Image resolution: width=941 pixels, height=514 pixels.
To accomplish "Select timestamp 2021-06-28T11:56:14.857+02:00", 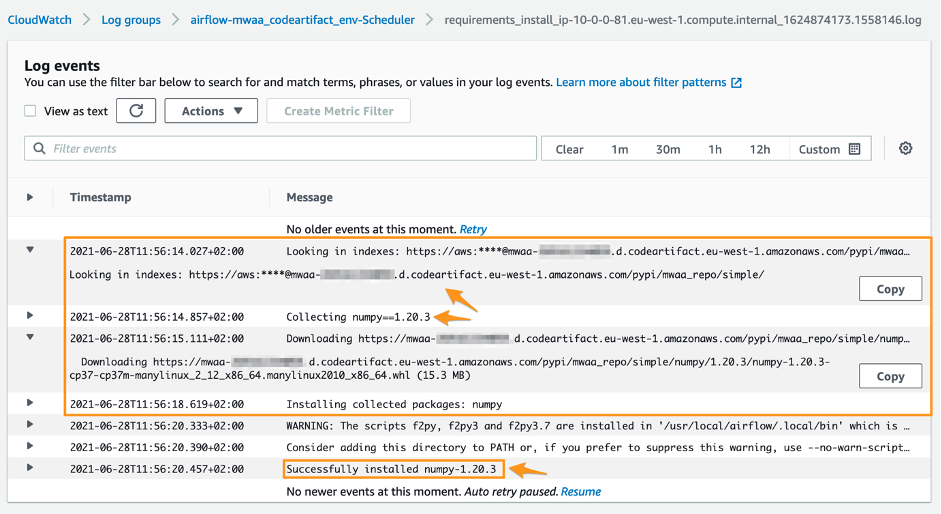I will tap(157, 316).
